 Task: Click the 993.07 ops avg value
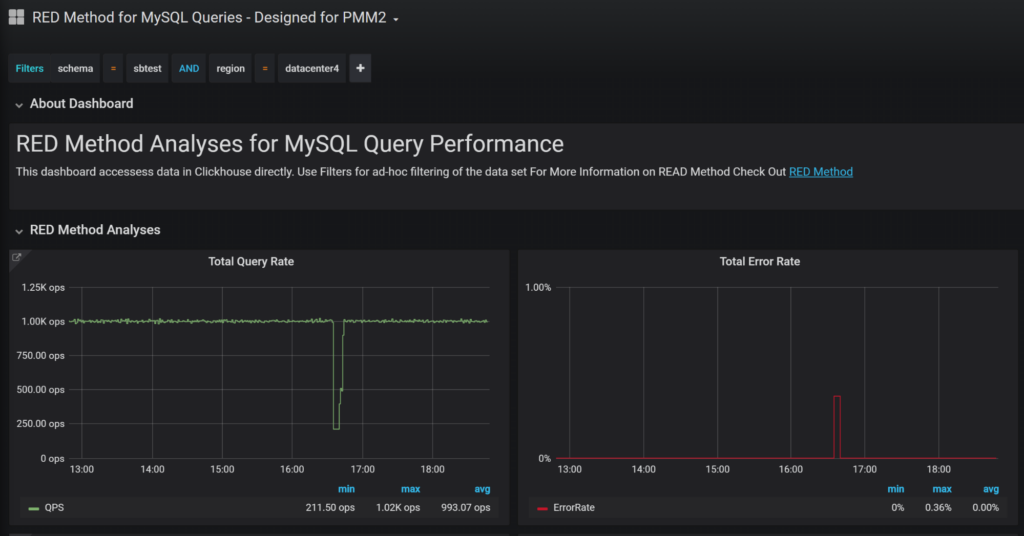[x=465, y=507]
